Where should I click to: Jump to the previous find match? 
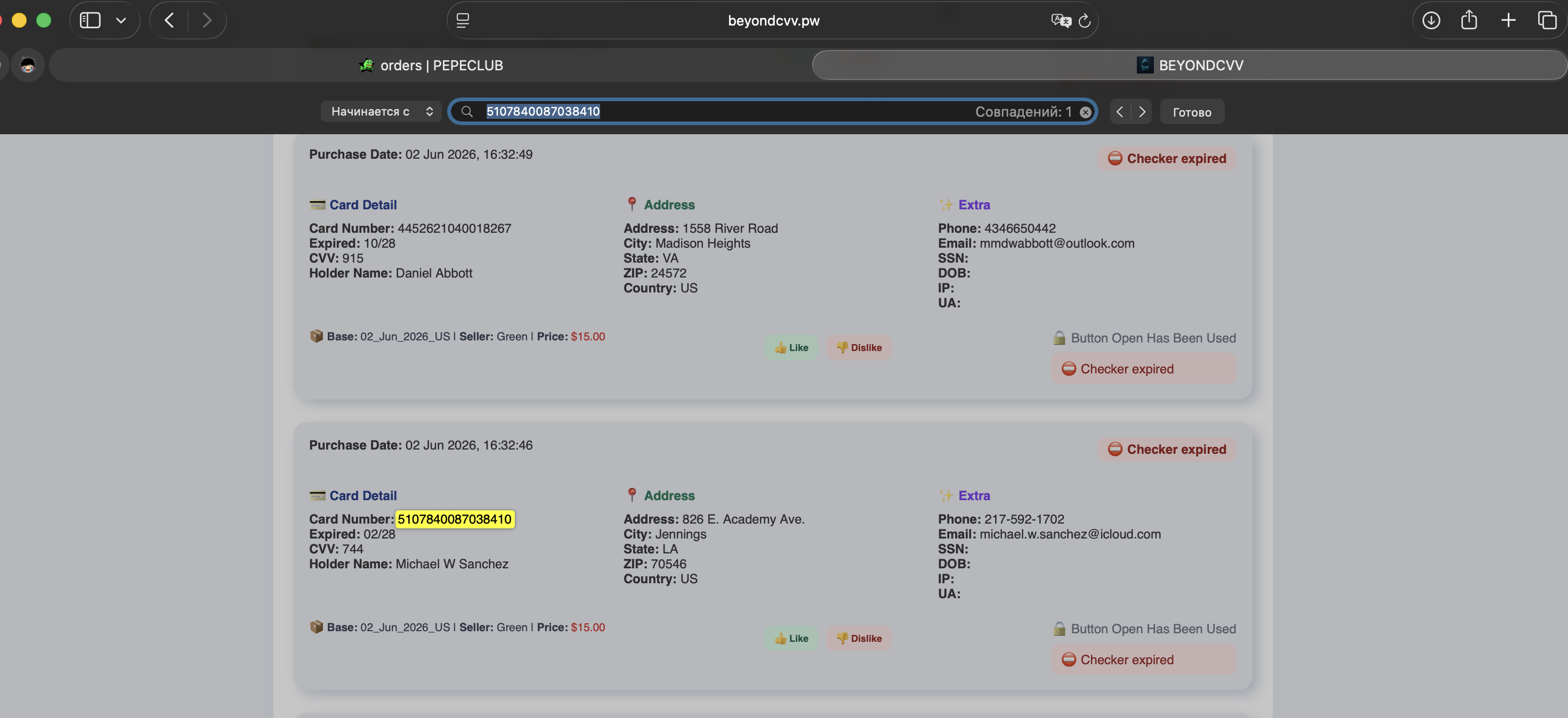coord(1120,112)
